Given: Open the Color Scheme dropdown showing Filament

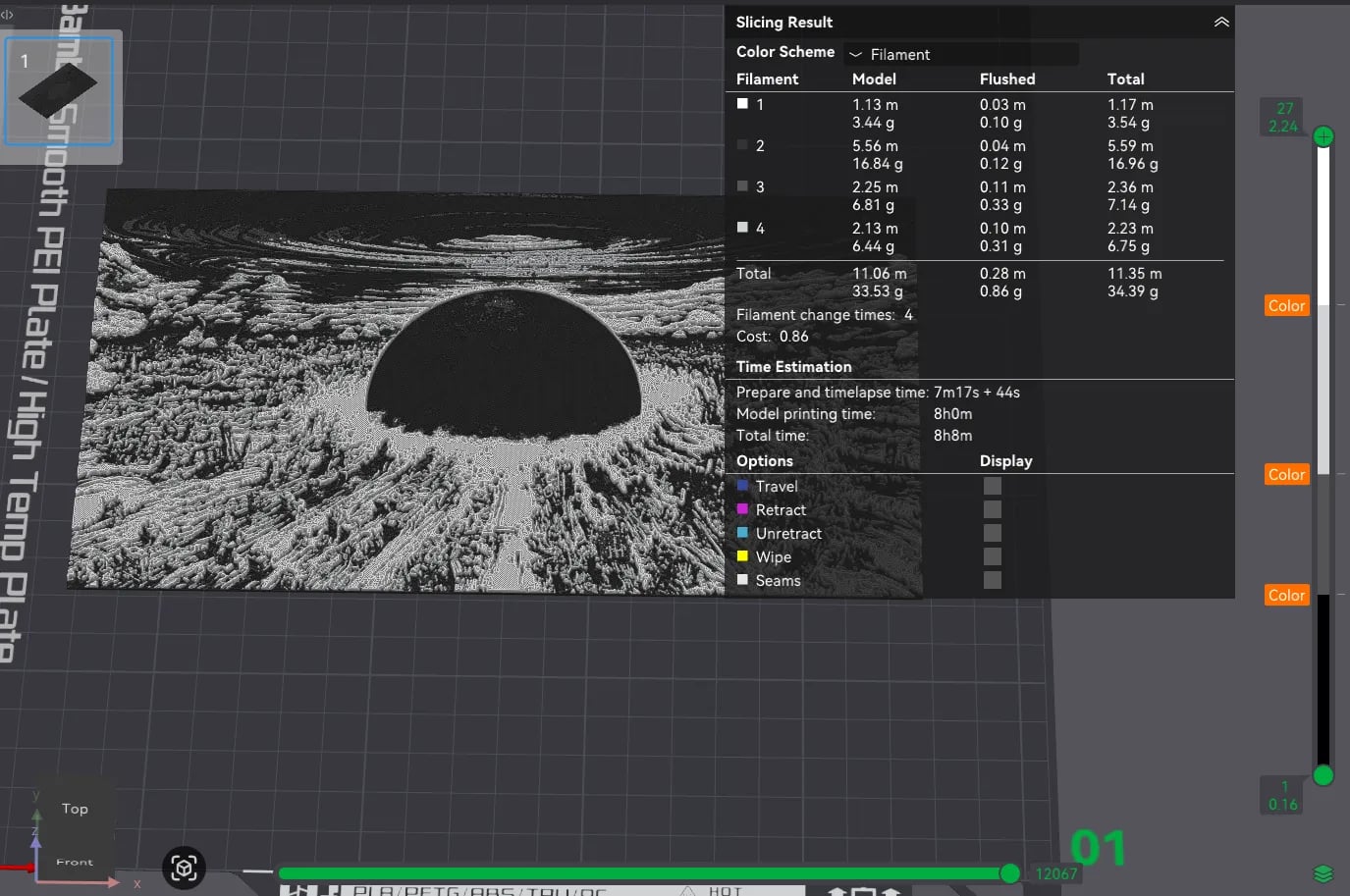Looking at the screenshot, I should 961,55.
